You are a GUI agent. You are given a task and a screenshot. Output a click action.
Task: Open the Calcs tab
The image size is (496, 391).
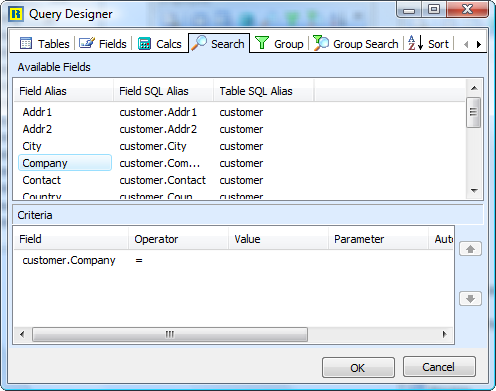pyautogui.click(x=159, y=44)
